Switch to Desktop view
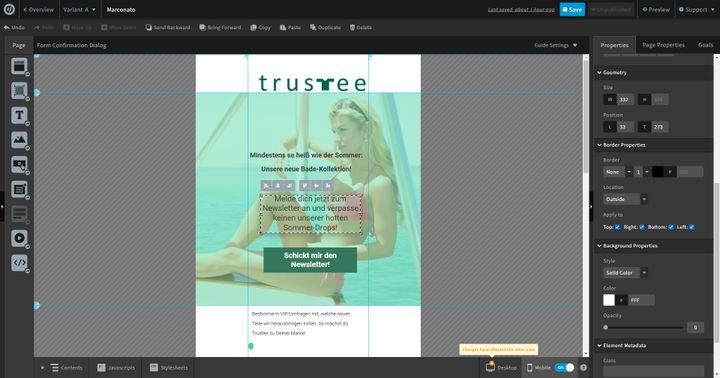 [501, 368]
